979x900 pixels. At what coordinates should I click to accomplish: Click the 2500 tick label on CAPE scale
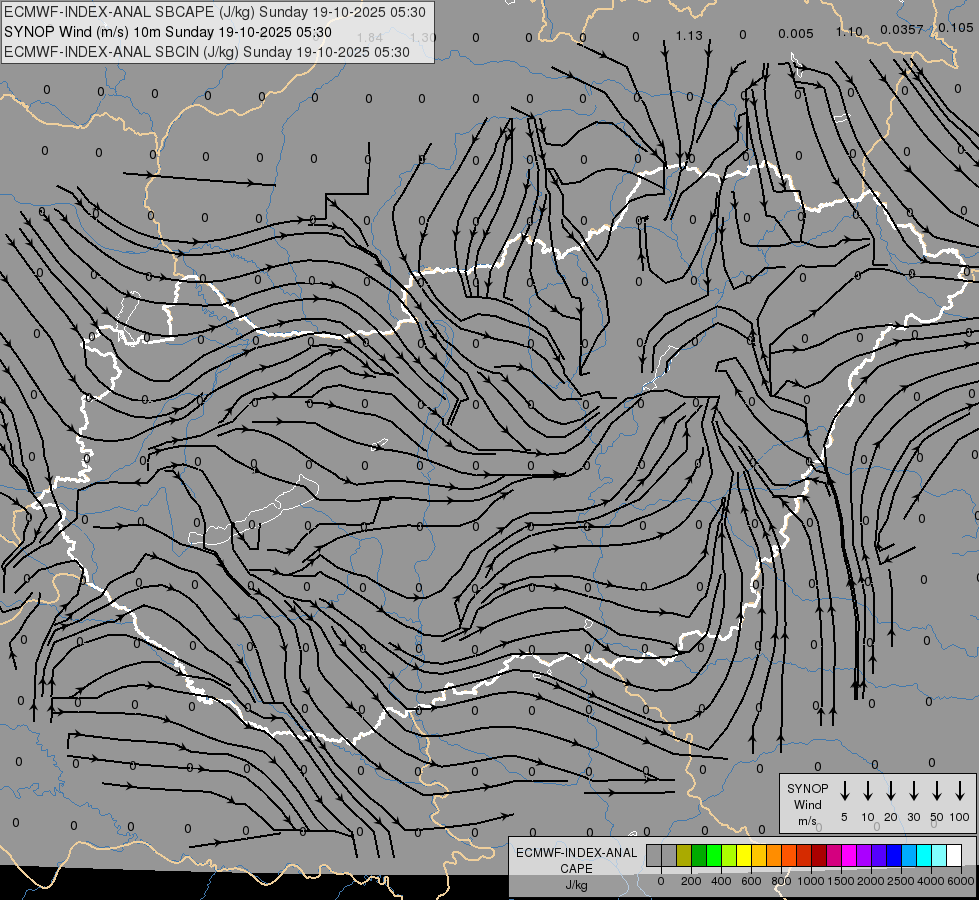coord(901,881)
